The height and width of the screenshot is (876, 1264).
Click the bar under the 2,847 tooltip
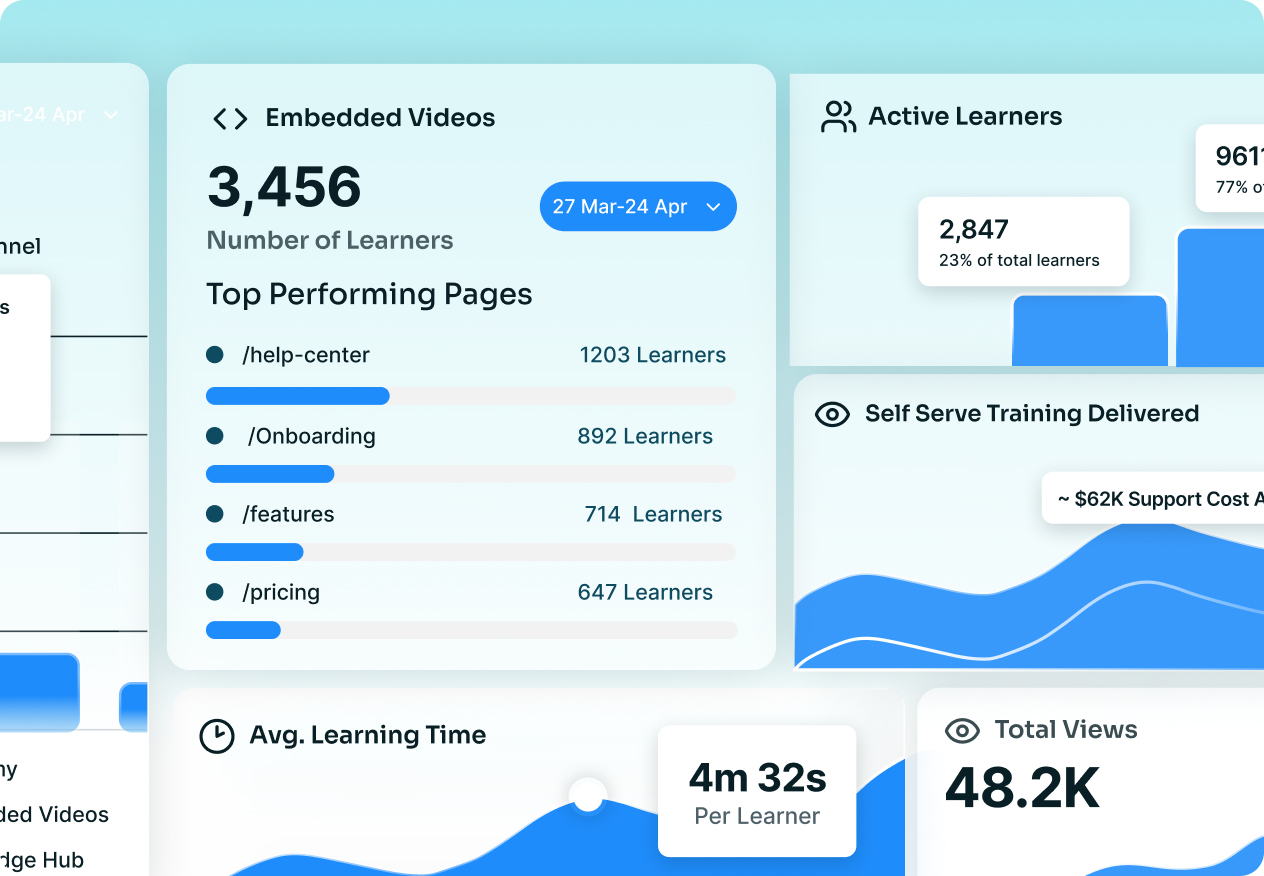click(x=1090, y=330)
